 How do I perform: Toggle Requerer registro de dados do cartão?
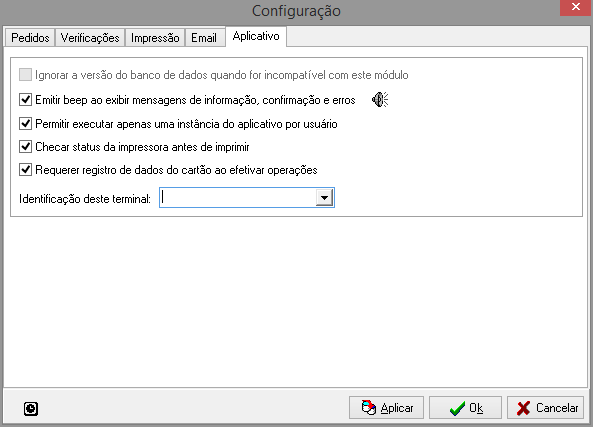tap(25, 170)
